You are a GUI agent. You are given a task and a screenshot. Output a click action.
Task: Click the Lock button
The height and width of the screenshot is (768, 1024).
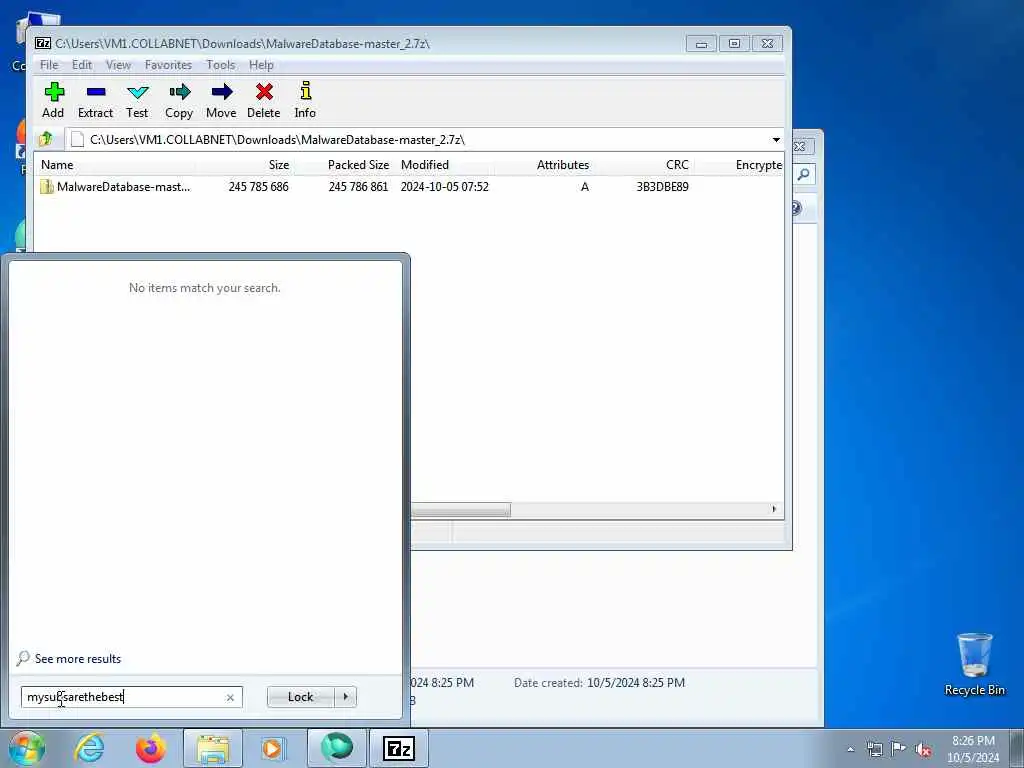point(300,697)
